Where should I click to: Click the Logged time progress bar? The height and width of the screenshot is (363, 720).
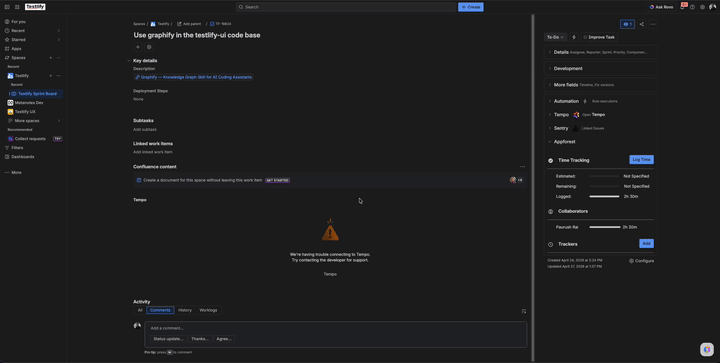click(x=604, y=196)
